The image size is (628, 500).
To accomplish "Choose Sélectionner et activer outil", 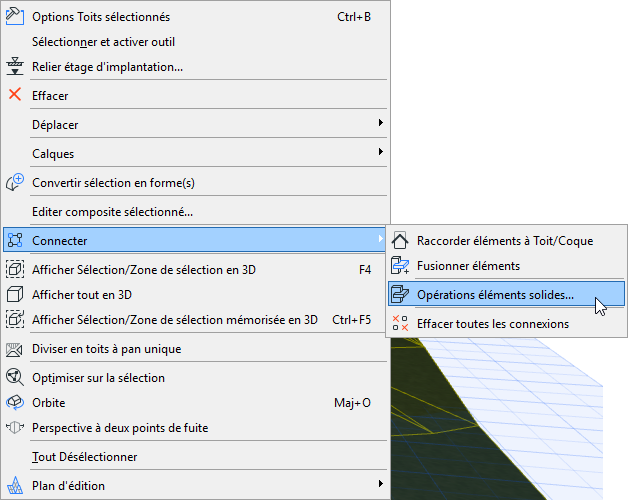I will [x=195, y=42].
